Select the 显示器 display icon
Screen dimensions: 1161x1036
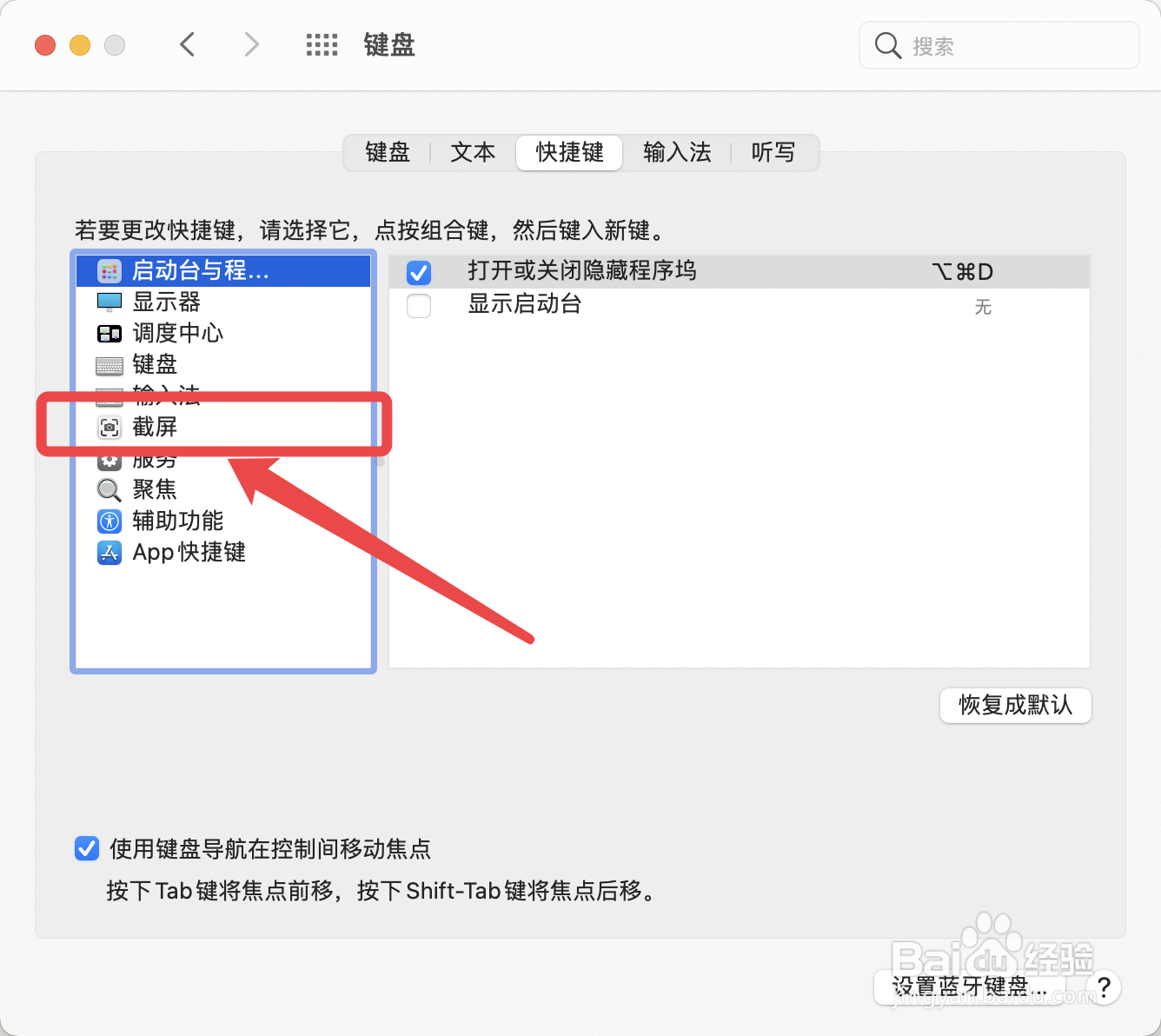click(x=109, y=302)
